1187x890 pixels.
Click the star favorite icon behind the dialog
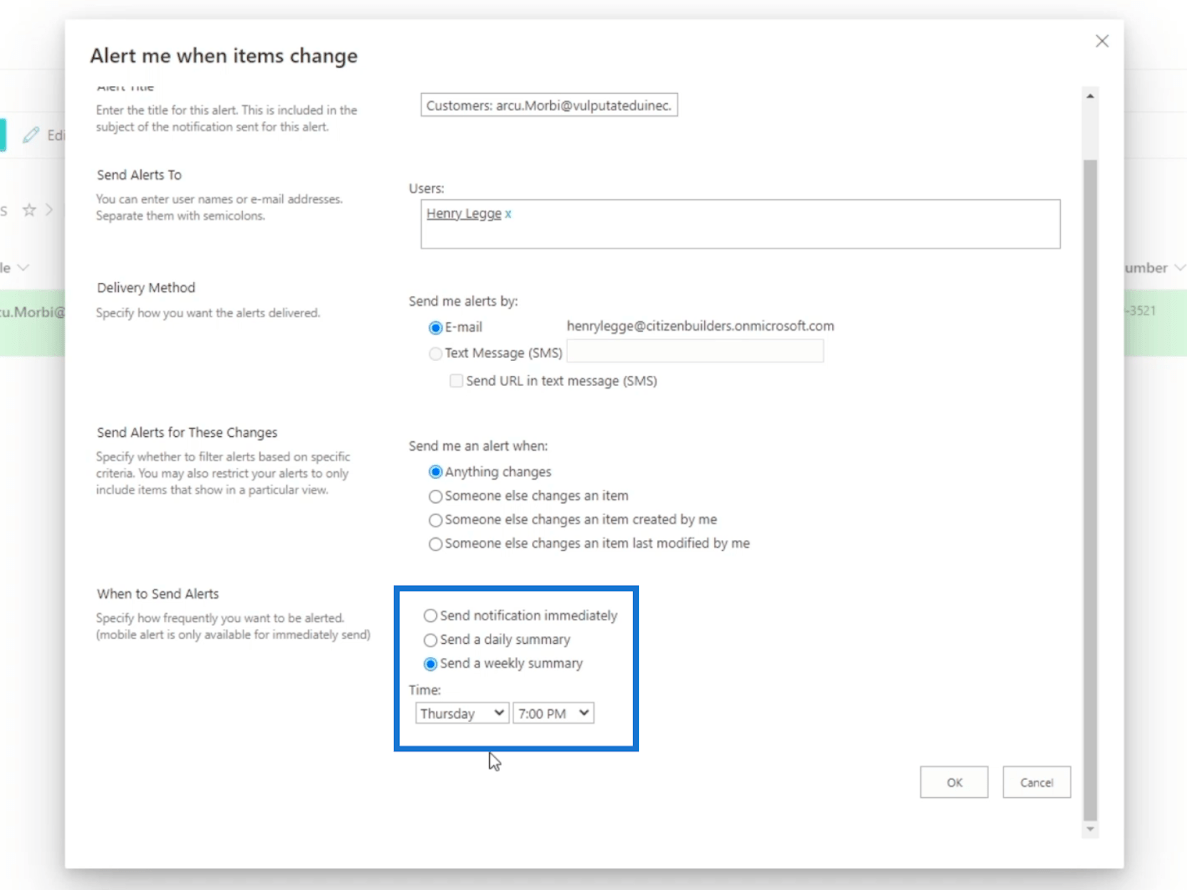pos(30,210)
